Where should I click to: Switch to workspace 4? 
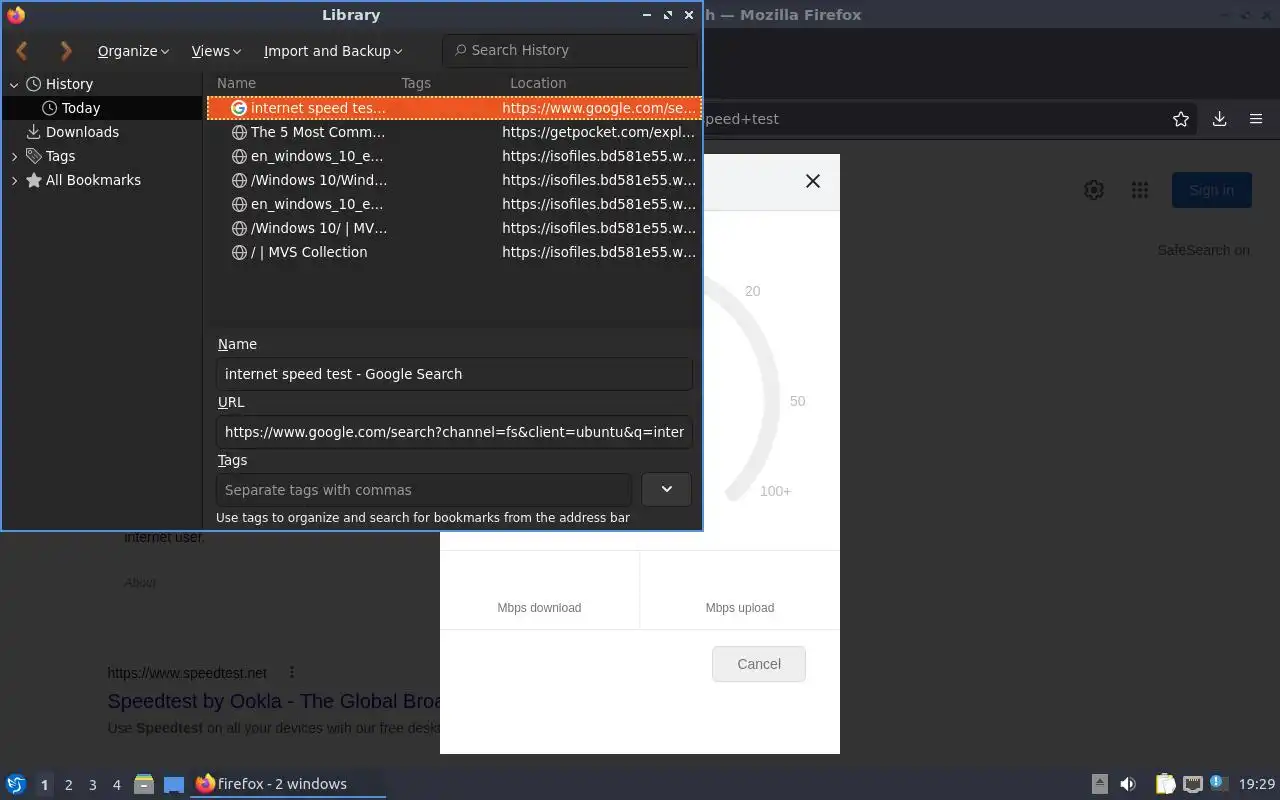point(116,785)
